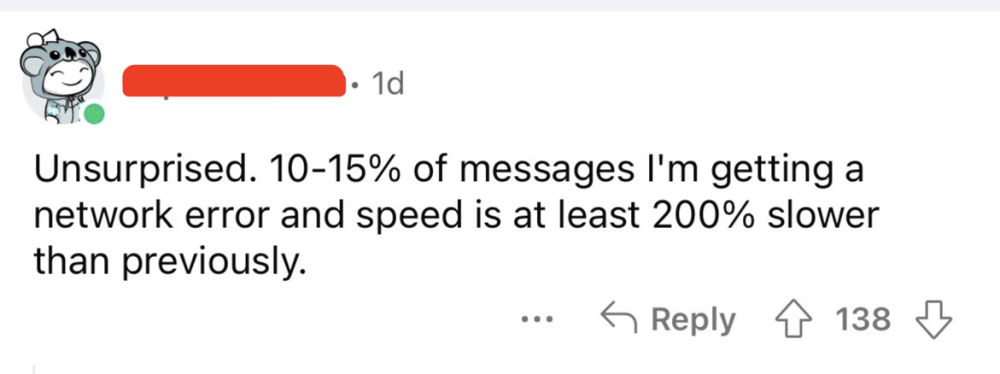Click the Reply button
This screenshot has width=1000, height=374.
point(668,320)
